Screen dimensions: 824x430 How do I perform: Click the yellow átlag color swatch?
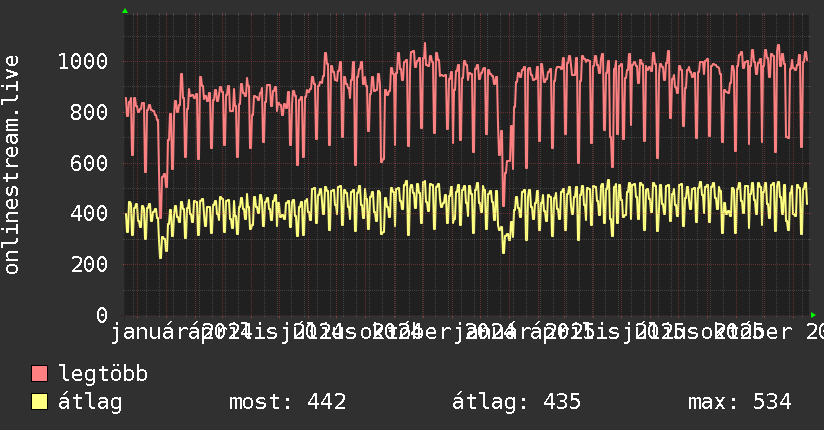click(x=39, y=402)
